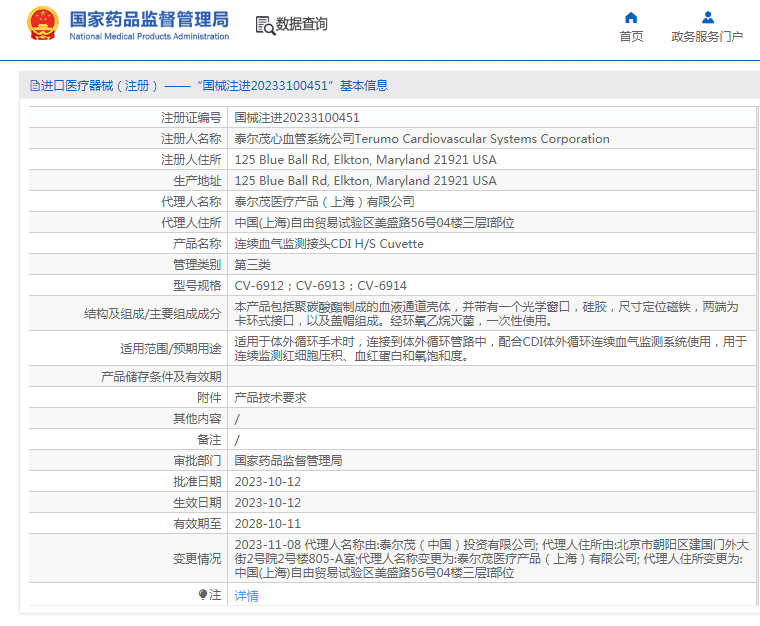Click the 代理人住所 address value
760x626 pixels.
[x=374, y=222]
